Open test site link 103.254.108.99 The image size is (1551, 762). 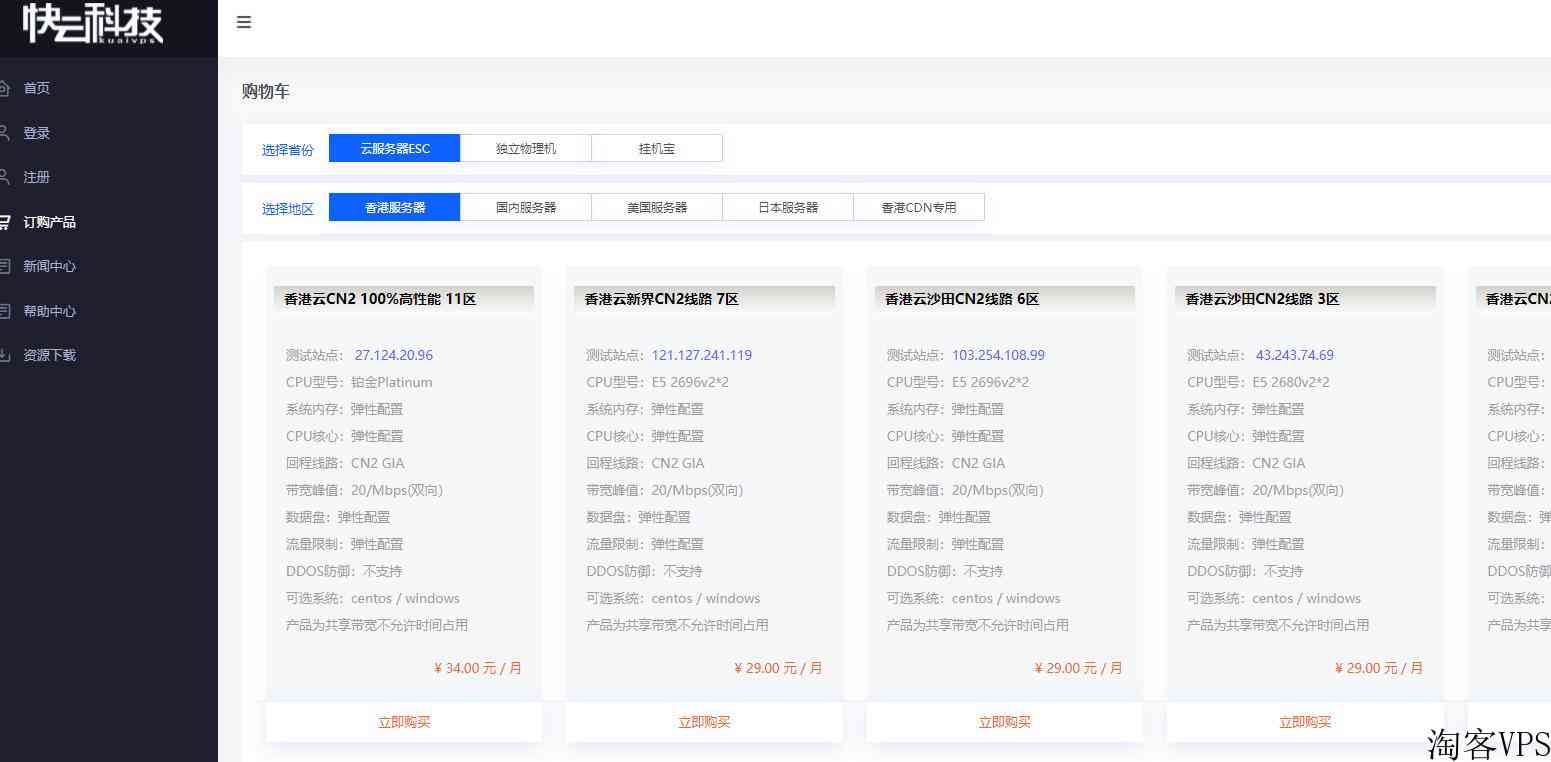pyautogui.click(x=998, y=355)
